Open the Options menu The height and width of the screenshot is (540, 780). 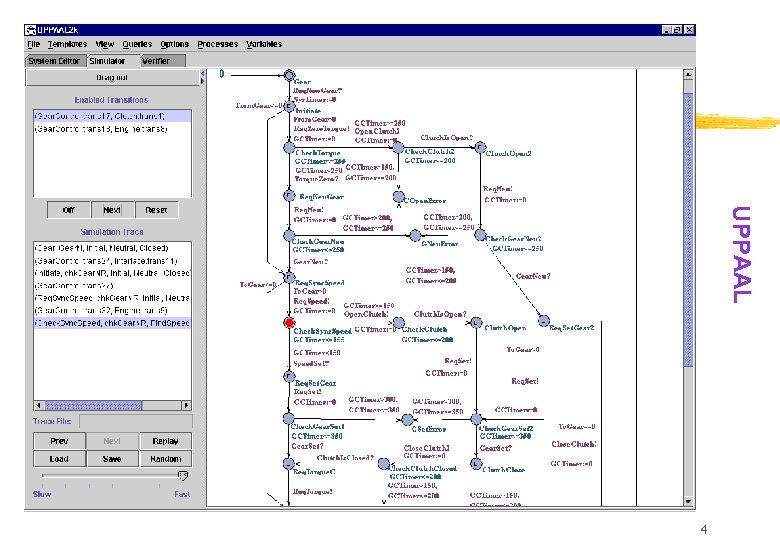click(x=175, y=44)
